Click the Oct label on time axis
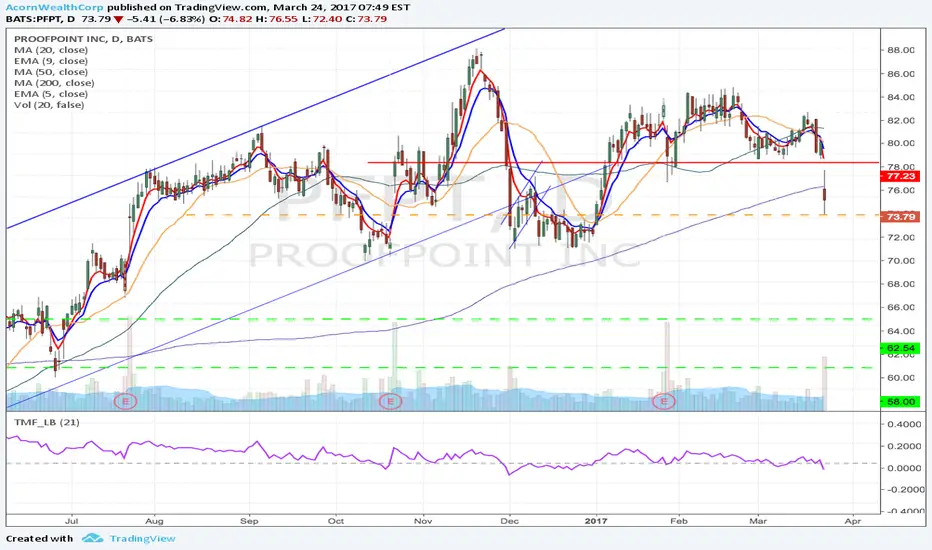The height and width of the screenshot is (550, 932). point(336,521)
